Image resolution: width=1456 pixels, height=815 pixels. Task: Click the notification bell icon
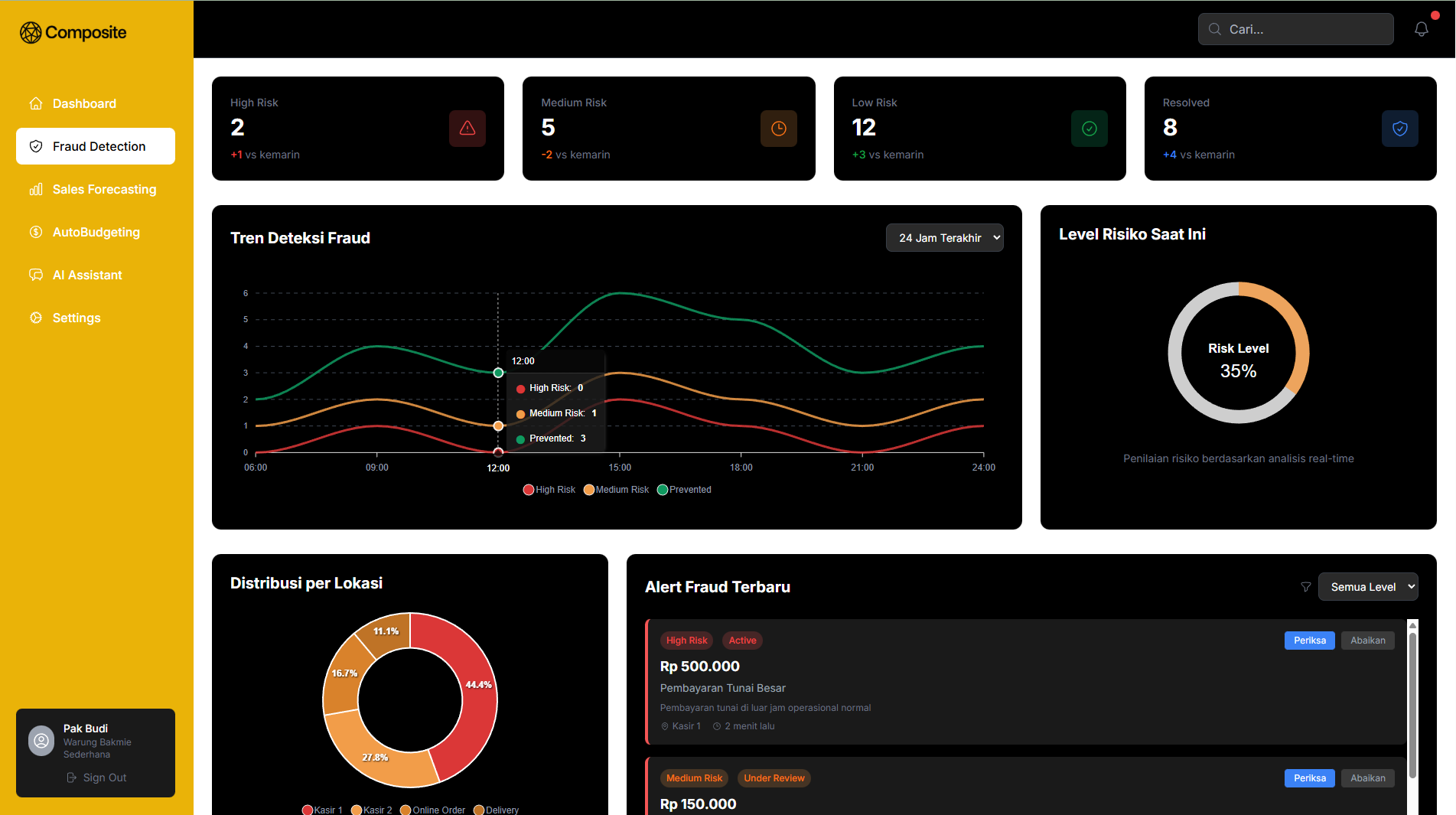pos(1421,29)
